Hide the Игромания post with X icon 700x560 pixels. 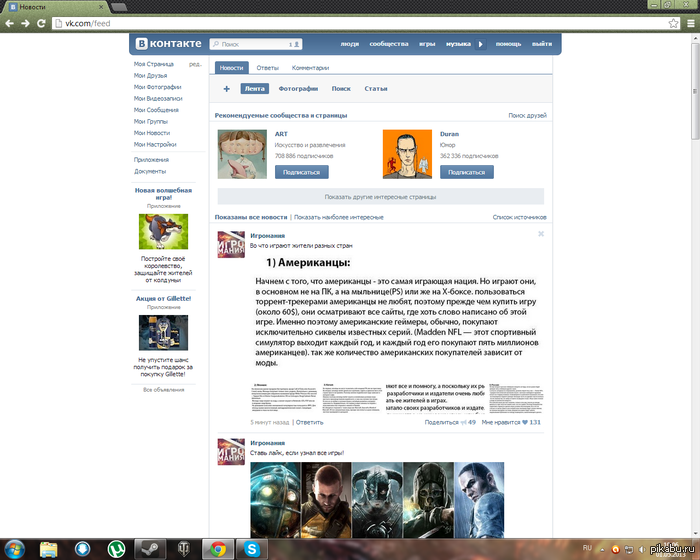click(x=541, y=234)
